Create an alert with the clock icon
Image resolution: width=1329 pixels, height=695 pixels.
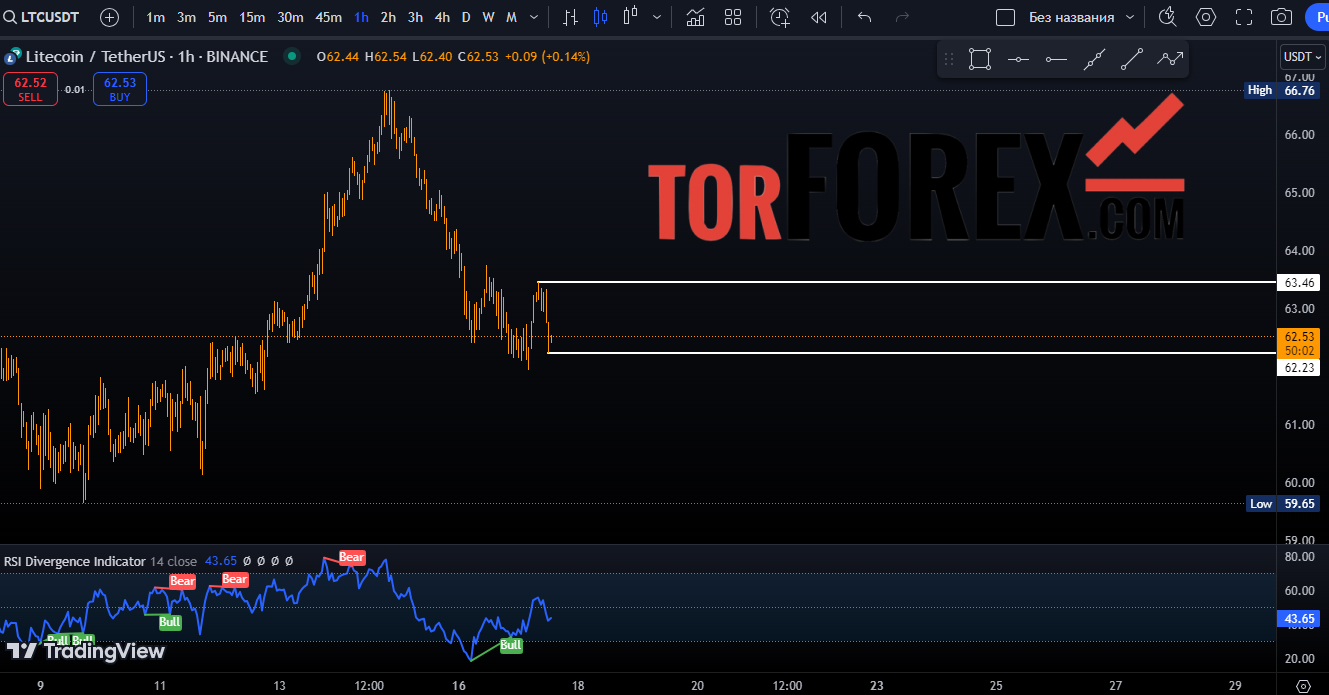(x=780, y=17)
